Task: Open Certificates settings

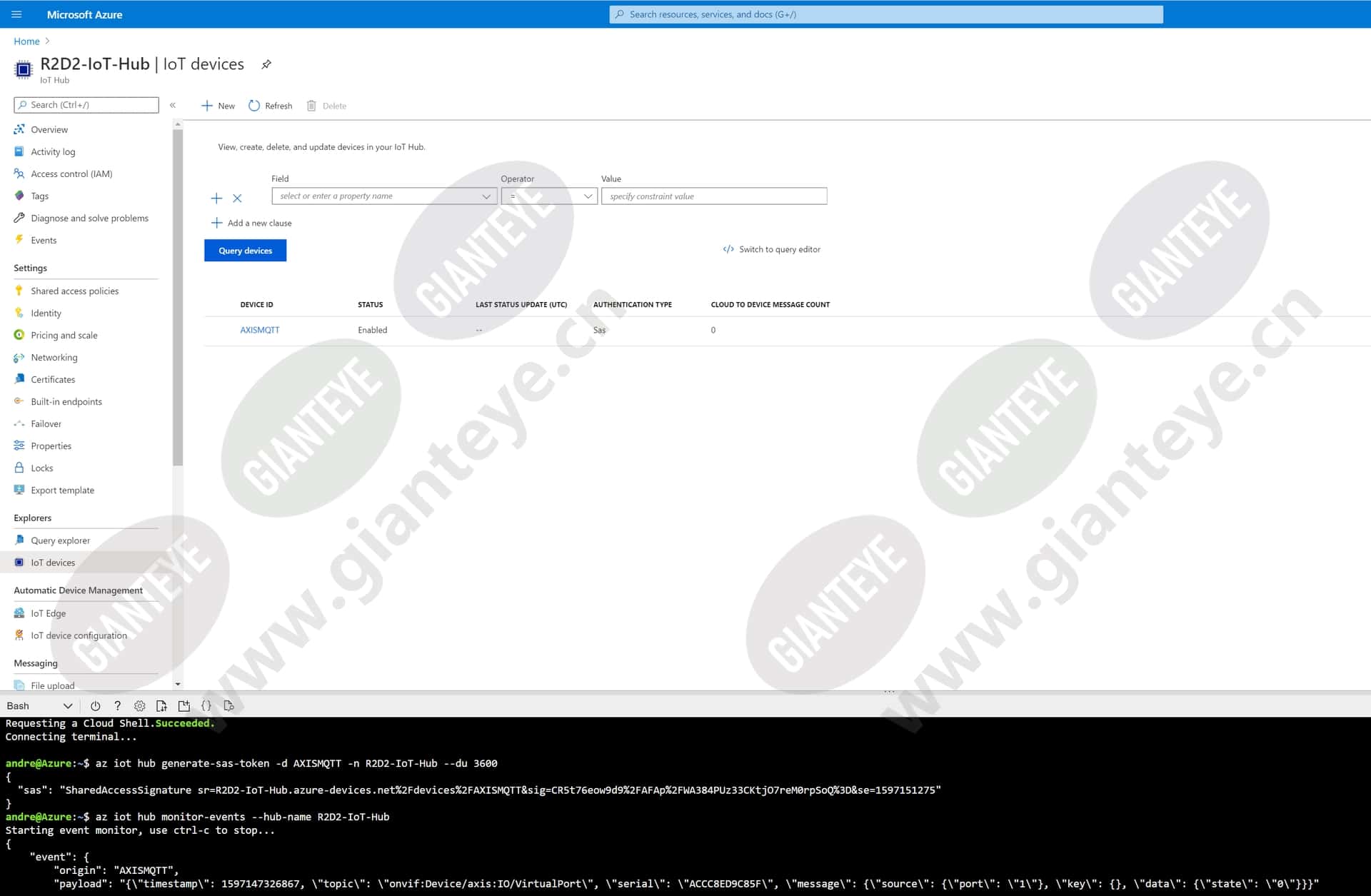Action: [53, 379]
